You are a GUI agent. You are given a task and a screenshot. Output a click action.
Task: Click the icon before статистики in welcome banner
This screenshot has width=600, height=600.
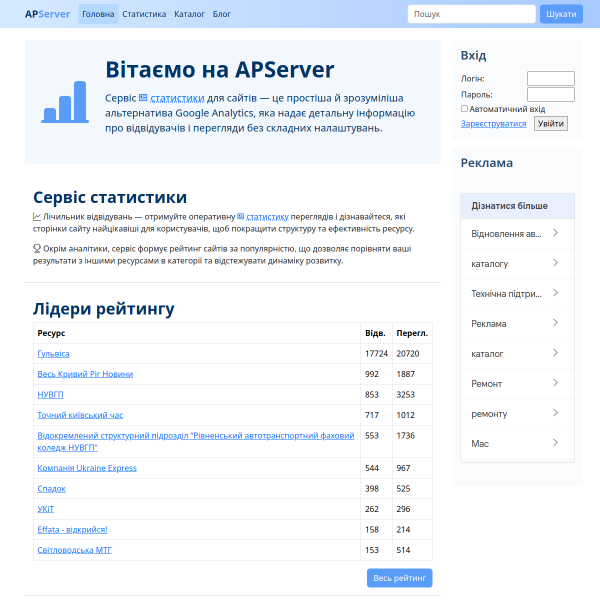pyautogui.click(x=143, y=98)
